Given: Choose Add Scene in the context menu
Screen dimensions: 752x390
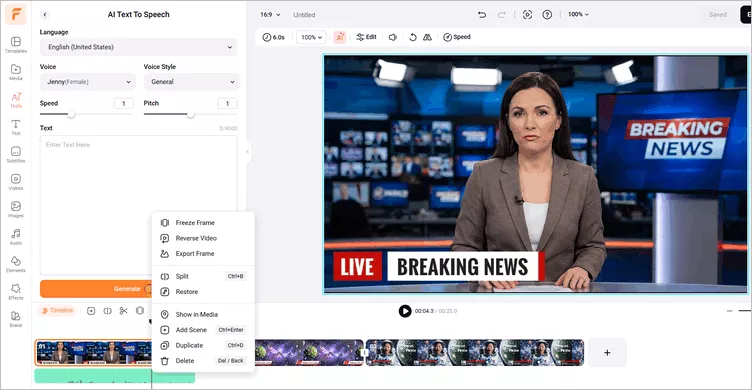Looking at the screenshot, I should tap(203, 330).
